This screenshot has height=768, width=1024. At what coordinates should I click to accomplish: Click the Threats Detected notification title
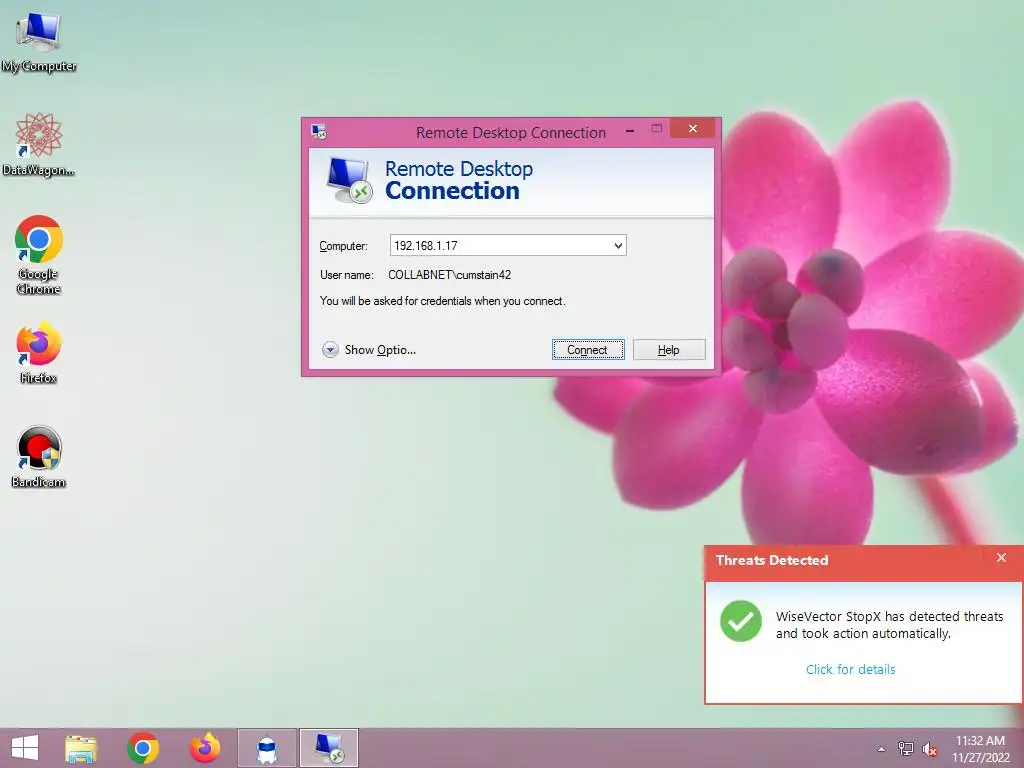tap(772, 560)
